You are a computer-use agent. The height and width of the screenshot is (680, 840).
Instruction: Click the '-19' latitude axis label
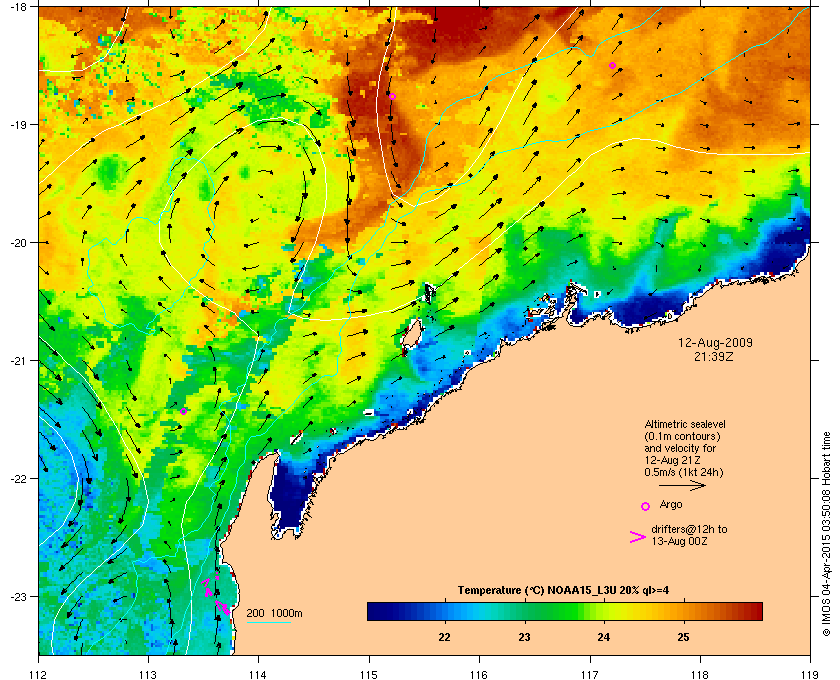click(18, 124)
